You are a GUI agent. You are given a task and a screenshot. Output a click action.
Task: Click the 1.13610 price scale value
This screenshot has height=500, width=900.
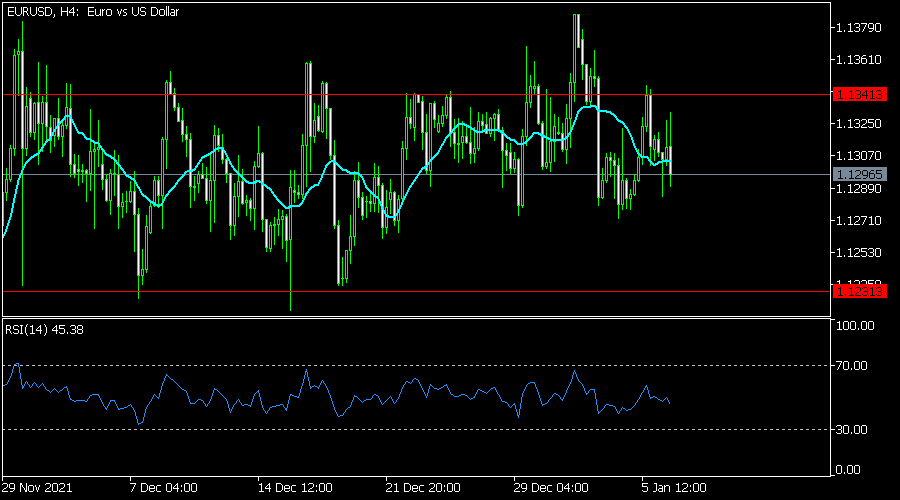point(859,60)
